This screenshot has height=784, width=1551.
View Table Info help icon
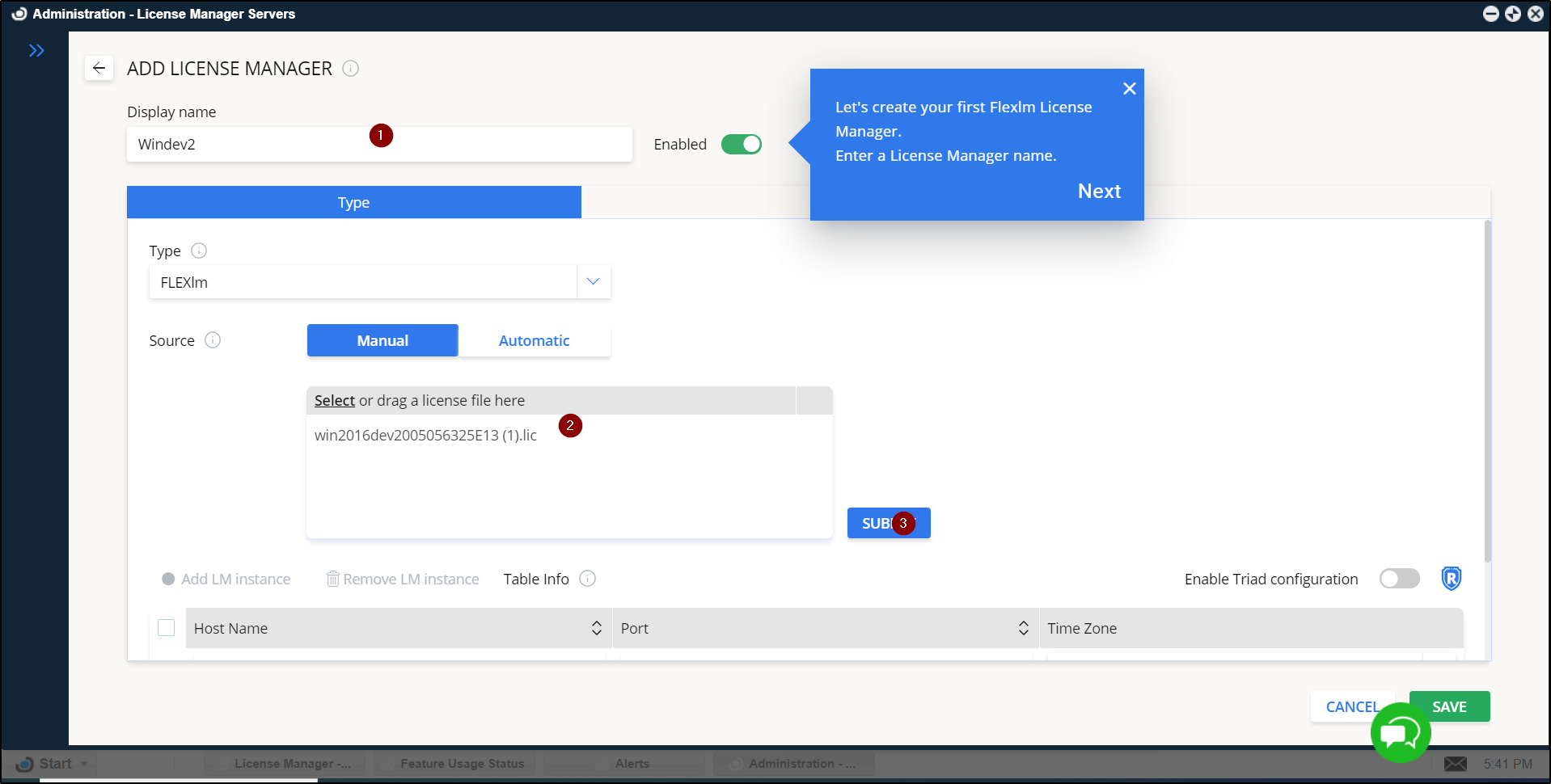[x=587, y=579]
